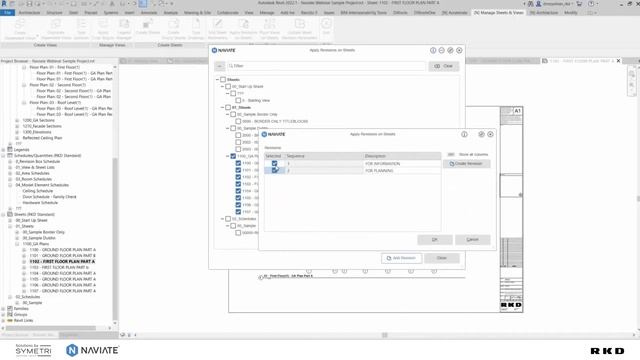640x360 pixels.
Task: Open the Collaborate ribbon tab
Action: [x=228, y=13]
